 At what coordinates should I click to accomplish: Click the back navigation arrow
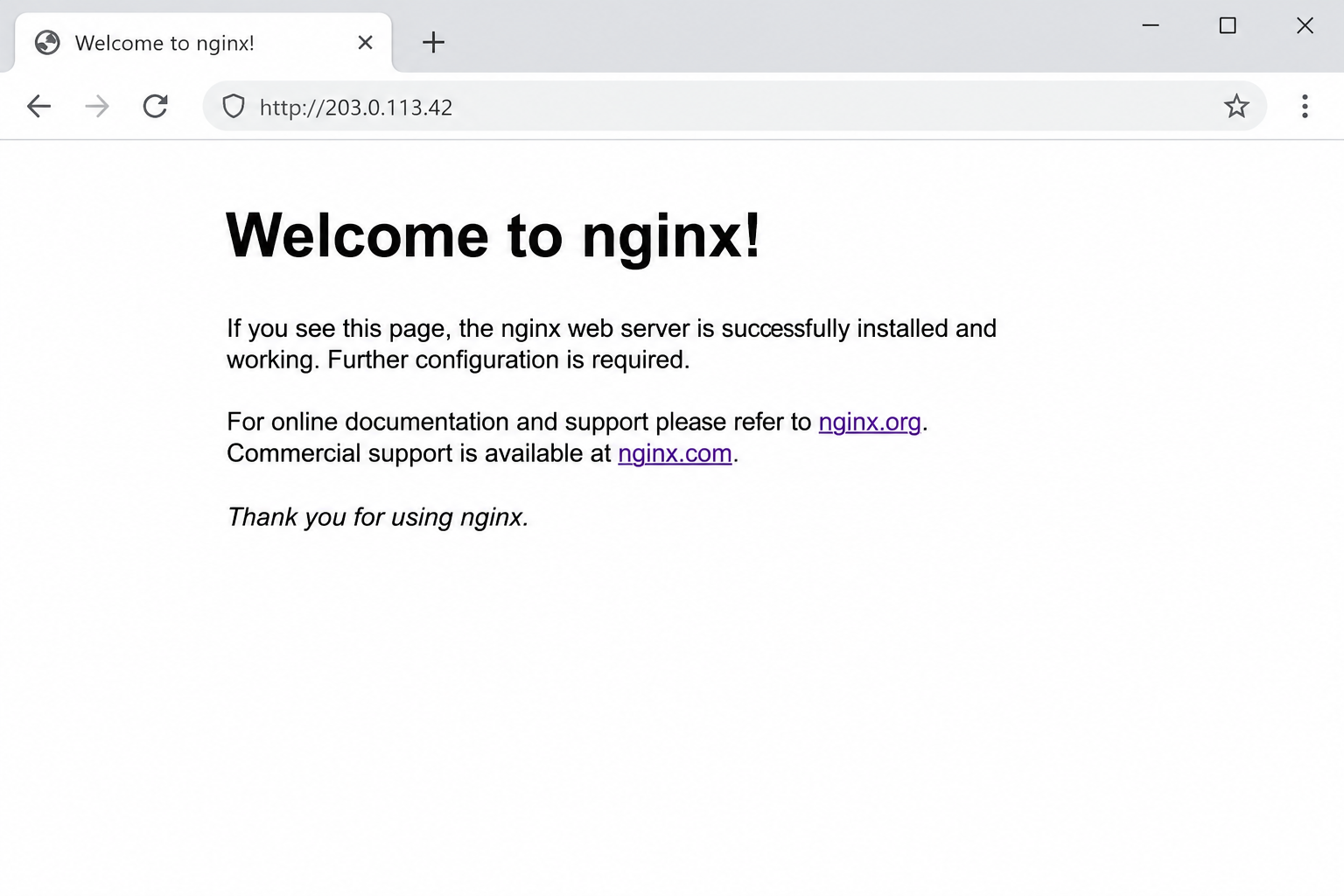[x=38, y=107]
